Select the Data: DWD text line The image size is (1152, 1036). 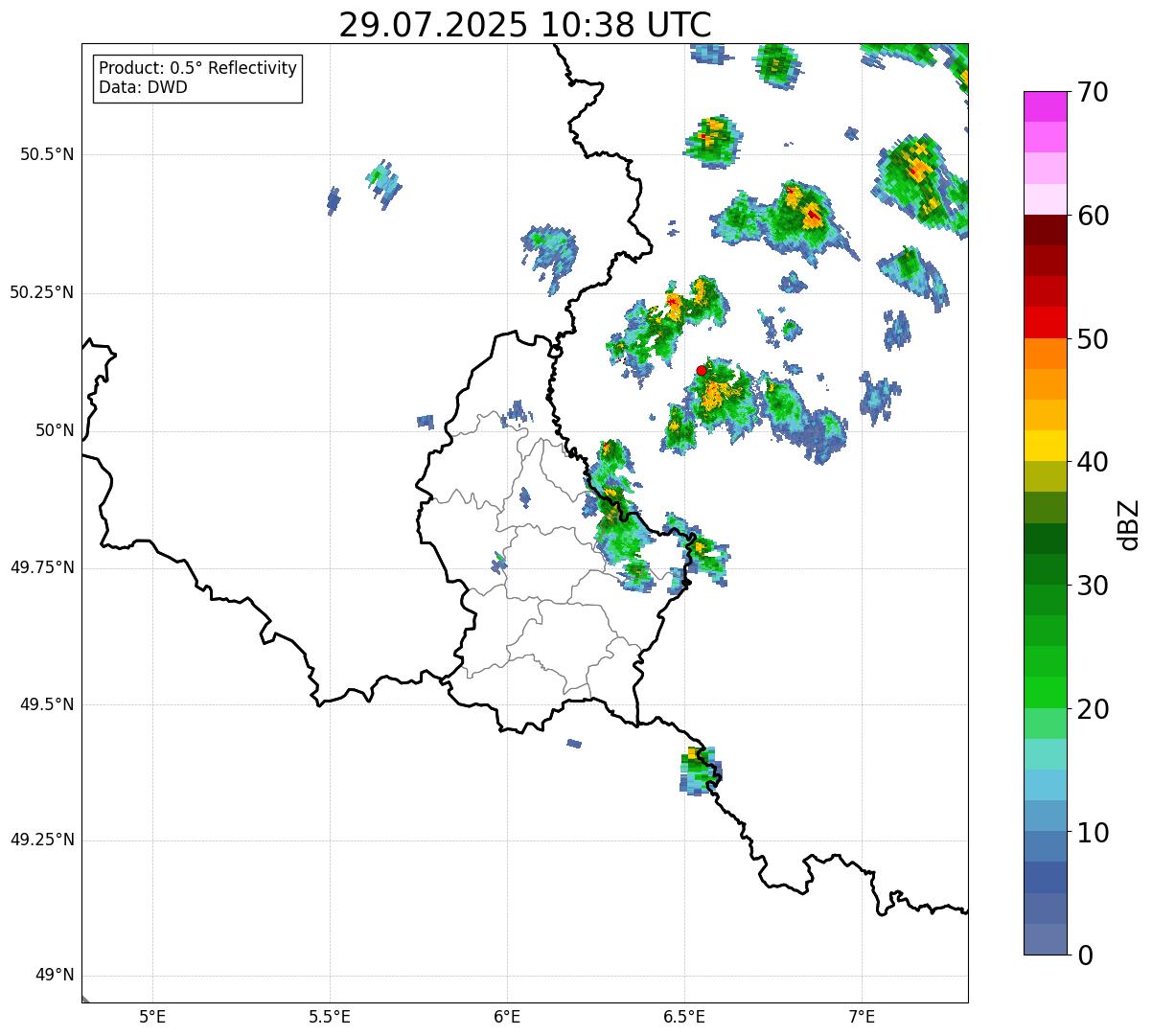[x=143, y=88]
